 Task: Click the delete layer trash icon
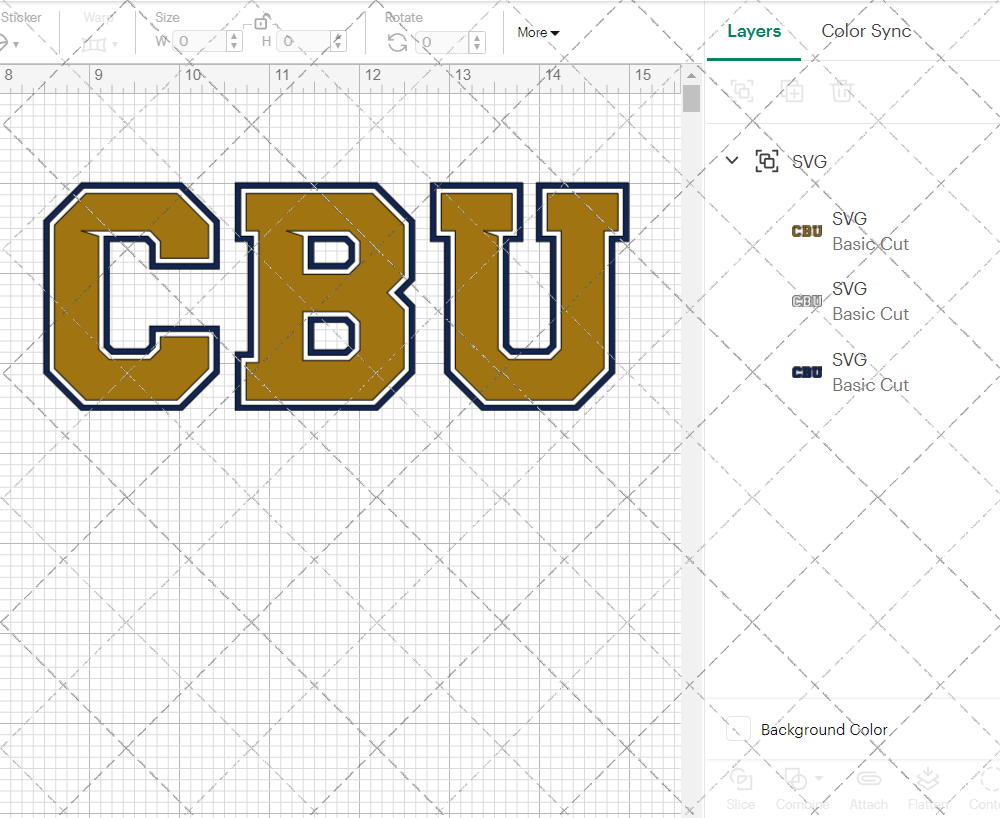pos(842,91)
